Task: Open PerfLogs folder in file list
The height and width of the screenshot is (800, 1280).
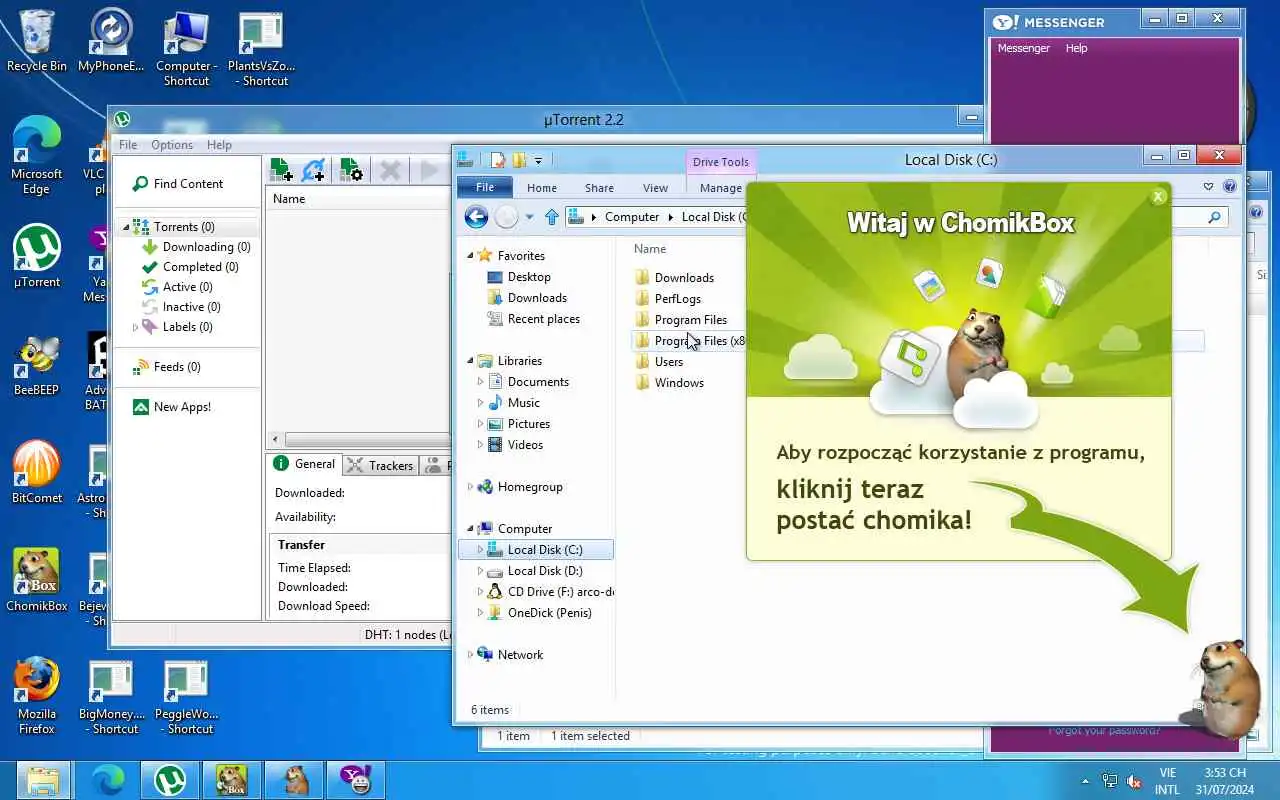Action: 677,299
